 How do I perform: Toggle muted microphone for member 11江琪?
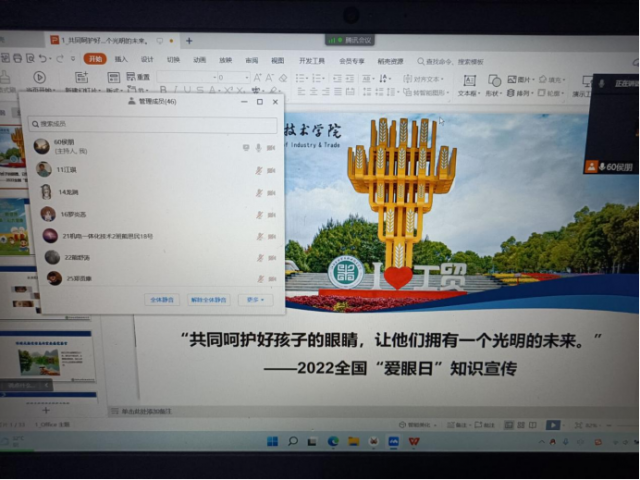[x=258, y=170]
